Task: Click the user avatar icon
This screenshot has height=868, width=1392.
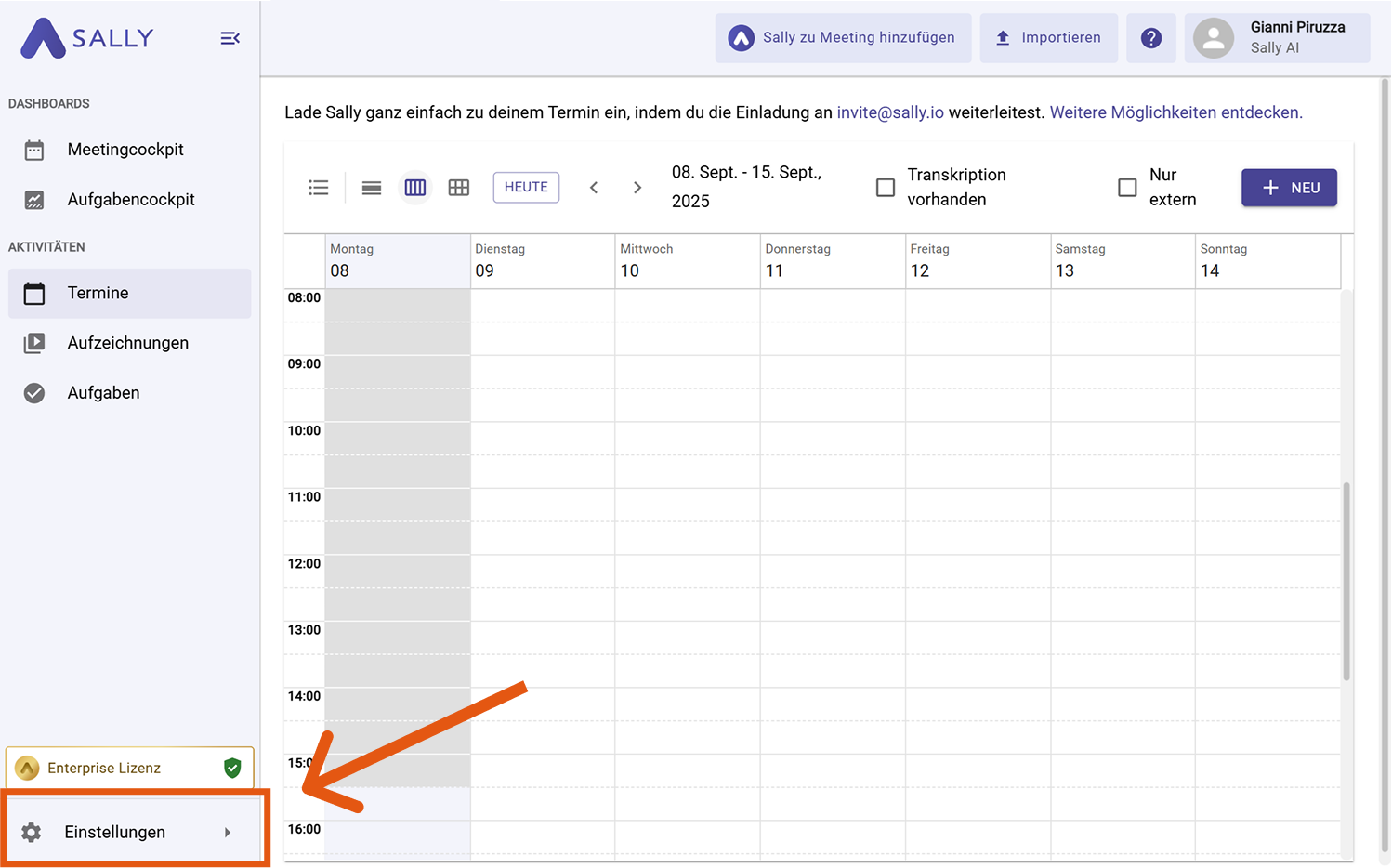Action: (1213, 38)
